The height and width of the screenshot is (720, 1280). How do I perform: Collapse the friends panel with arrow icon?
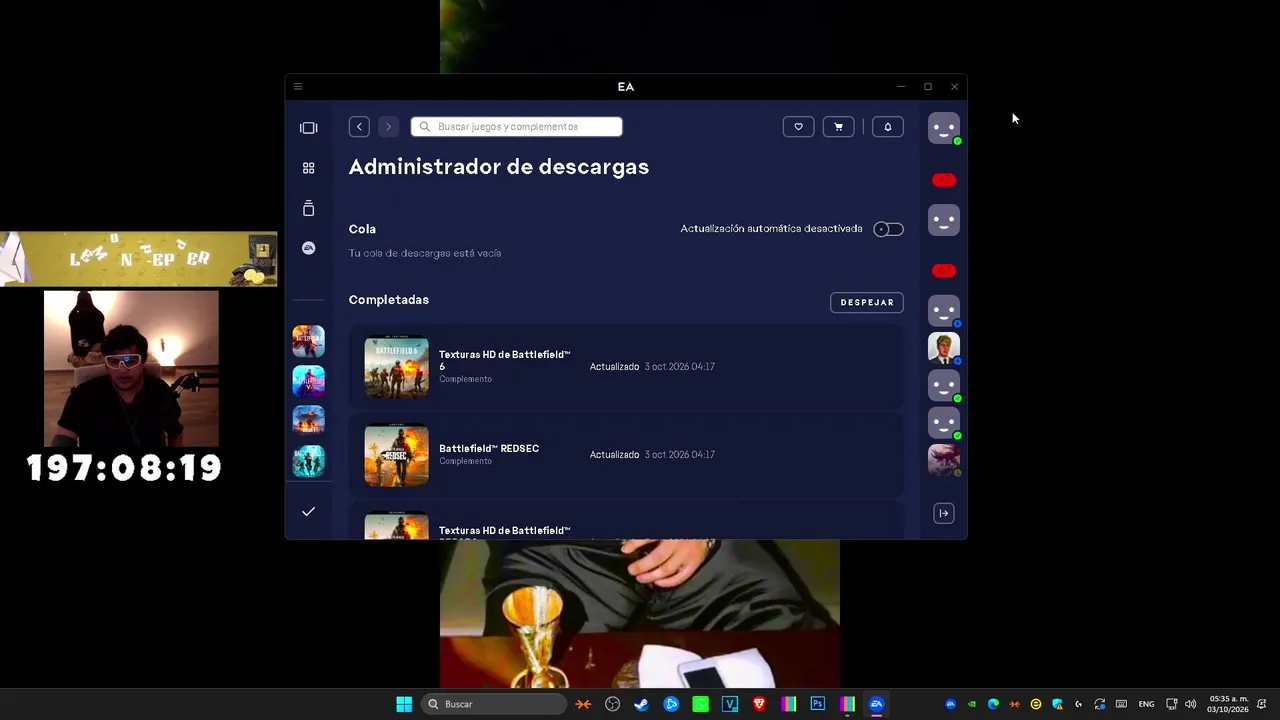pos(943,513)
